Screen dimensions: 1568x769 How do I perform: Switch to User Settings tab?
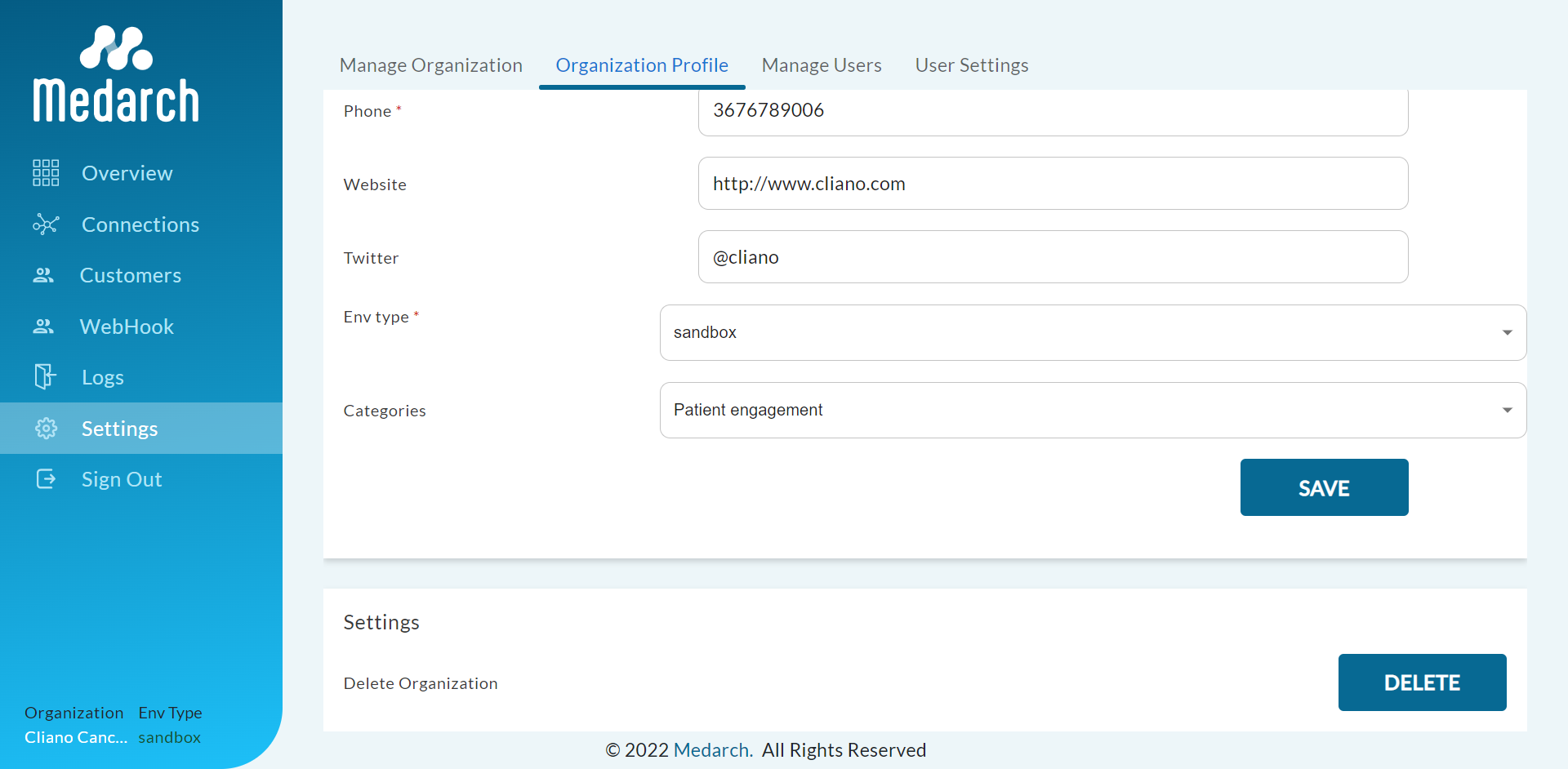tap(972, 65)
